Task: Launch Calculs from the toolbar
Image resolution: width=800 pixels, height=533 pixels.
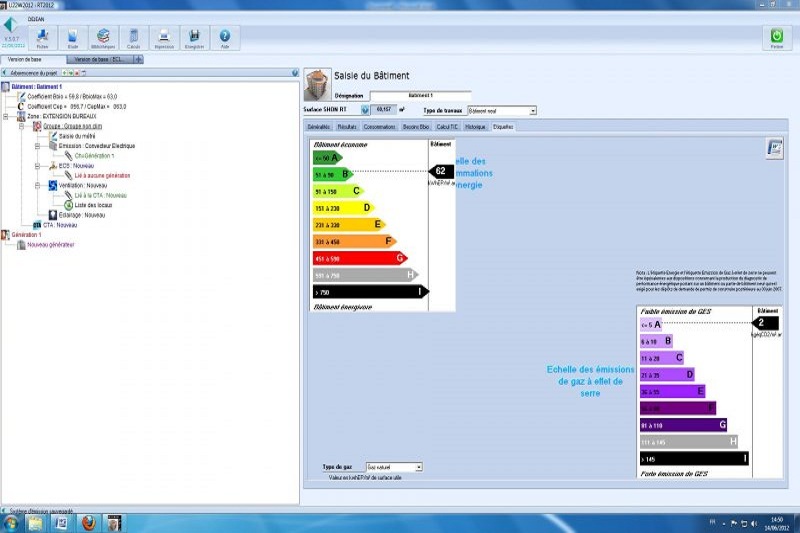Action: point(134,38)
